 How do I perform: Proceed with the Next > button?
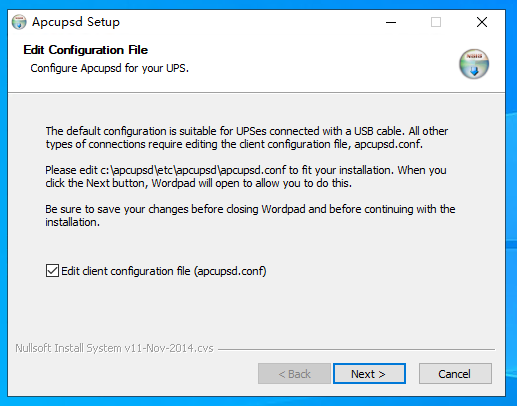(369, 374)
